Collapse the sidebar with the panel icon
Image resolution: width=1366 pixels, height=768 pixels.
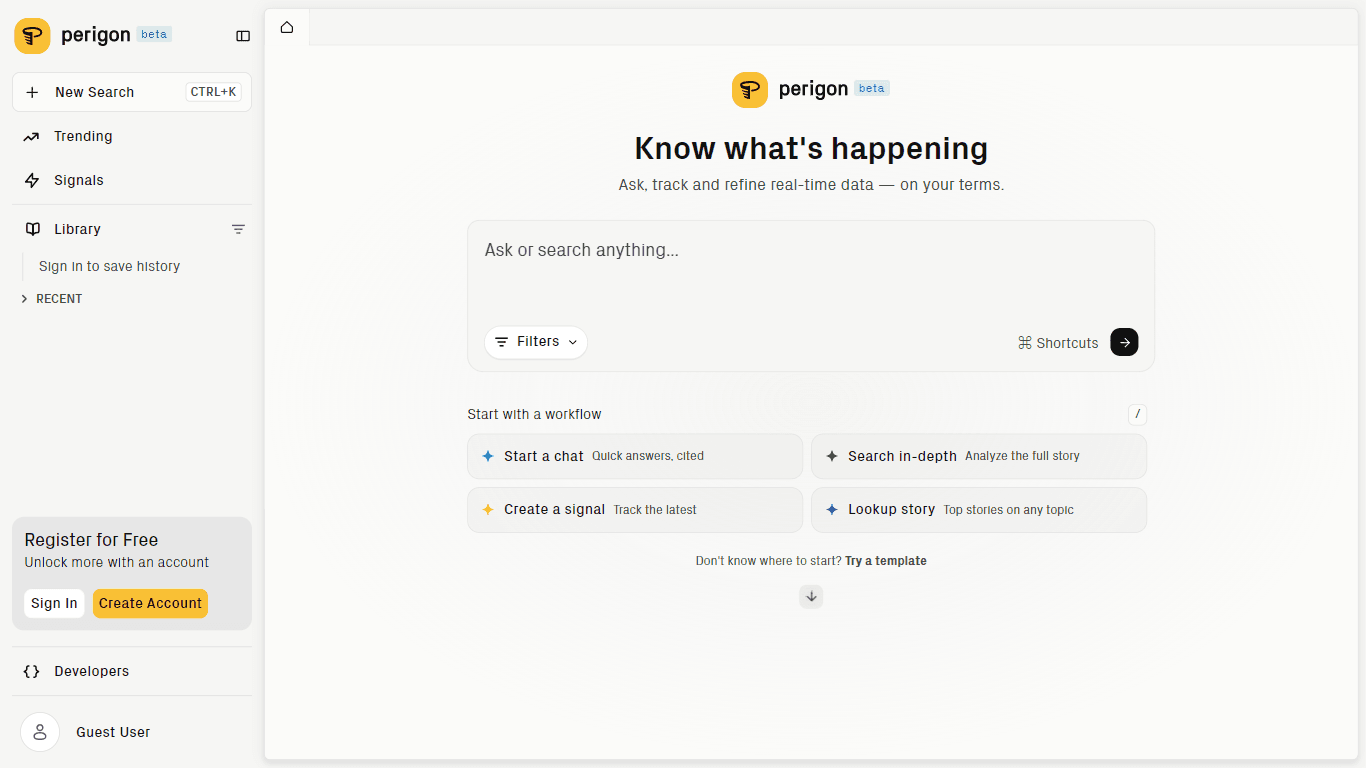point(243,36)
